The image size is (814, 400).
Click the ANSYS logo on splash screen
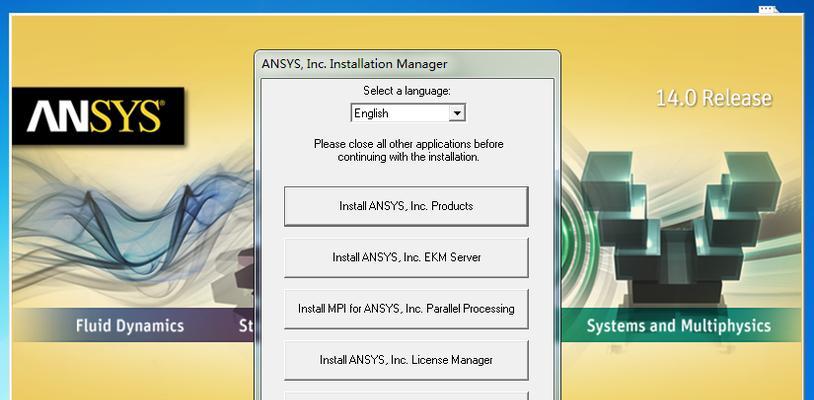[x=98, y=116]
